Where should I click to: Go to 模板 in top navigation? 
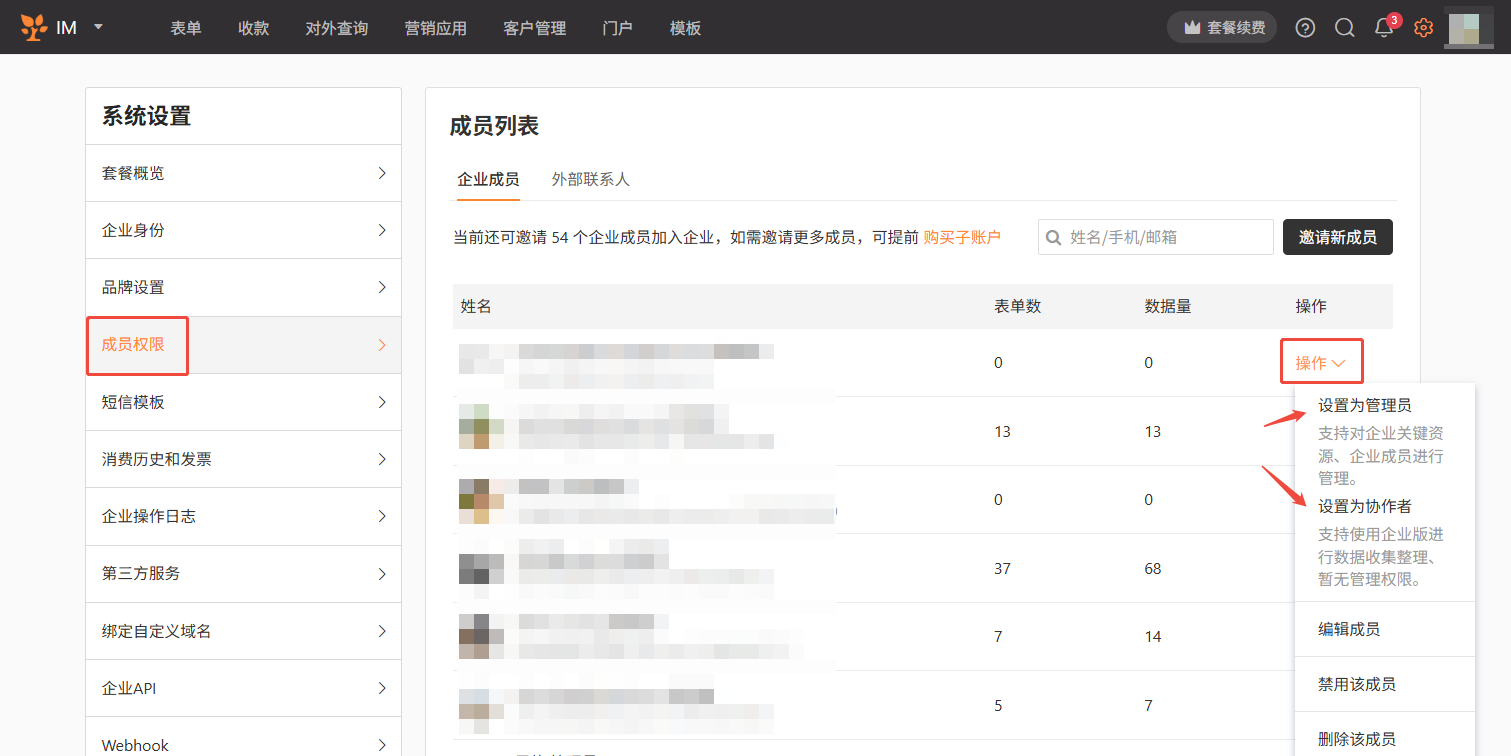pos(686,28)
